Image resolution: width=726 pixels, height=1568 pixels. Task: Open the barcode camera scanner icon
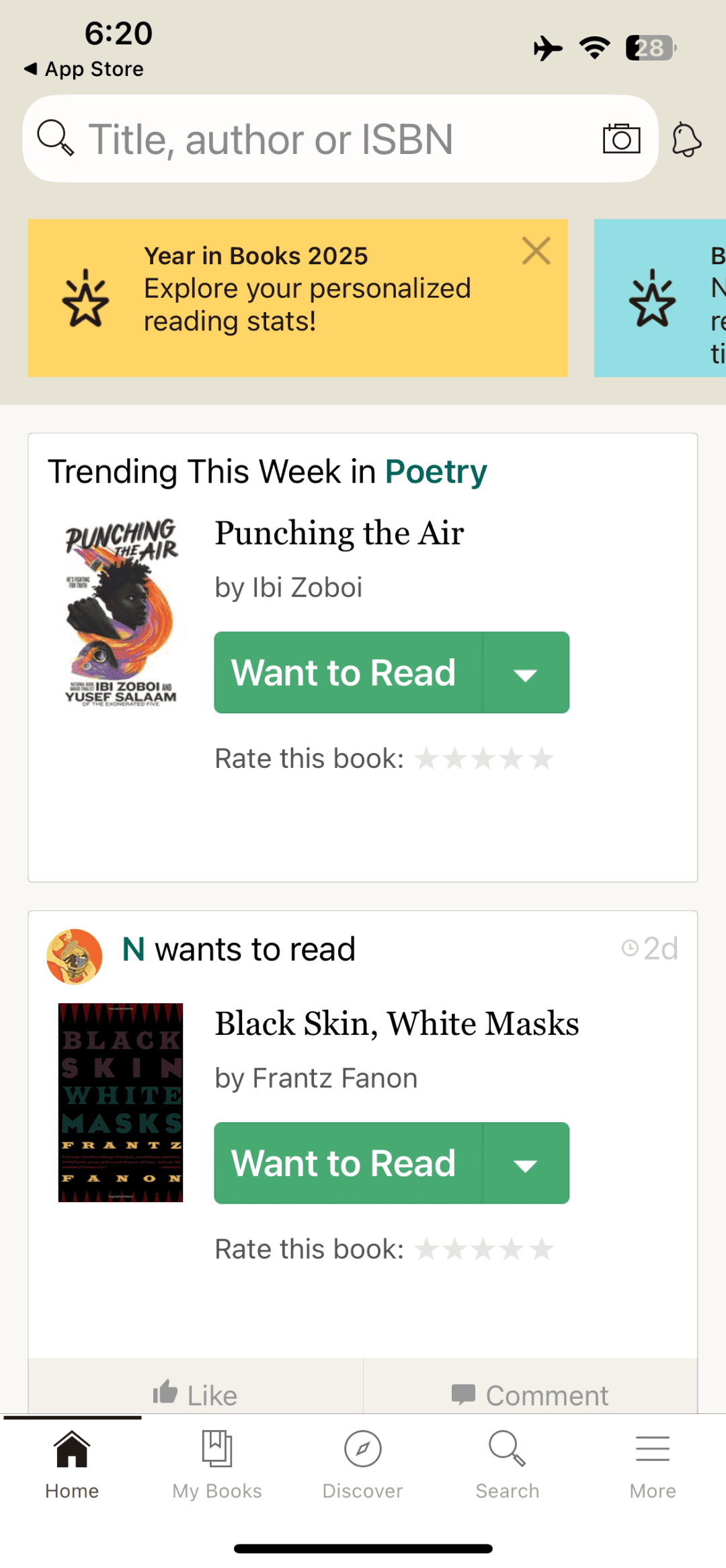621,139
